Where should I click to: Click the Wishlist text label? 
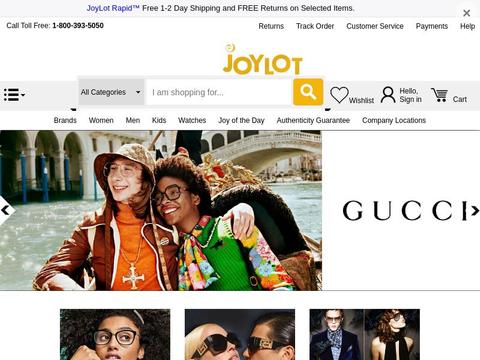(361, 100)
